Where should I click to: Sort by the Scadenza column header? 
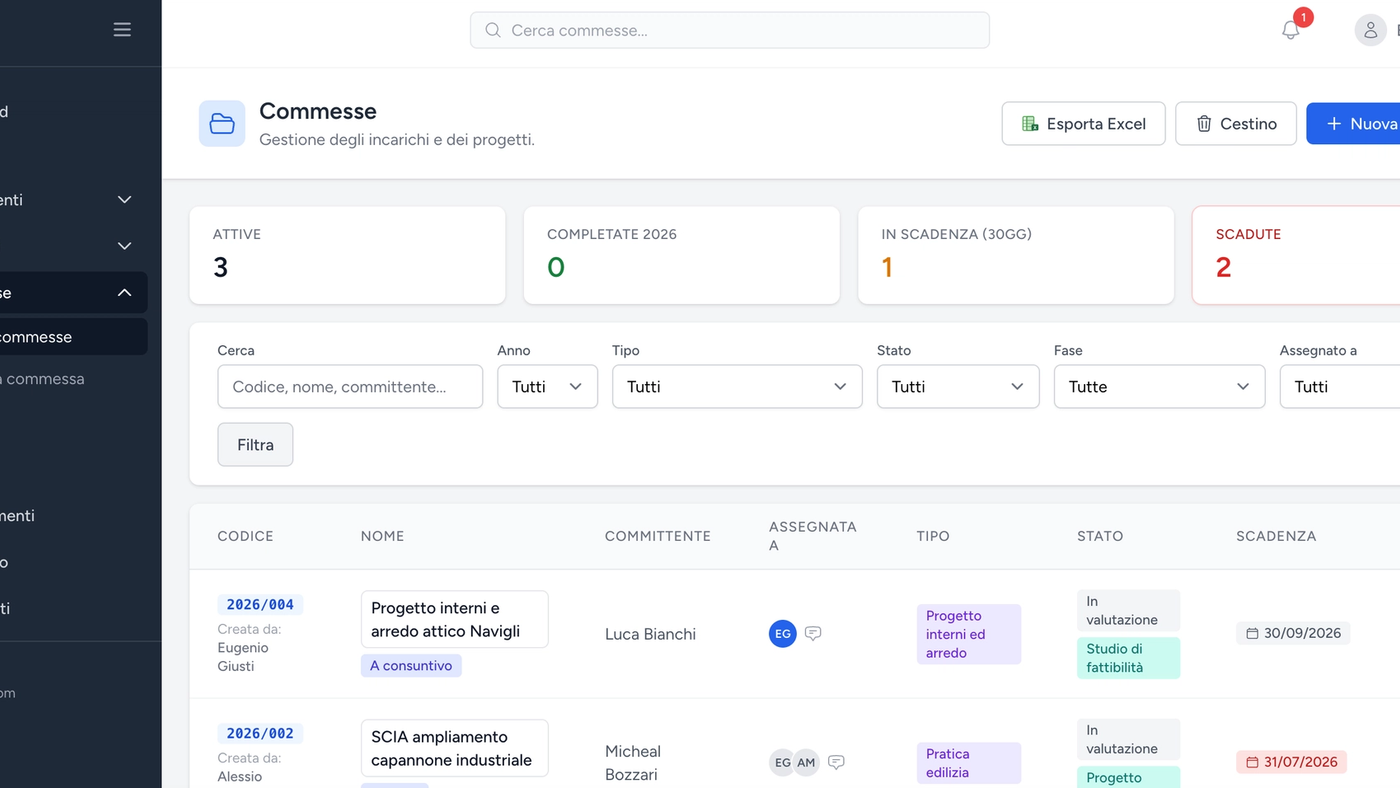tap(1276, 536)
